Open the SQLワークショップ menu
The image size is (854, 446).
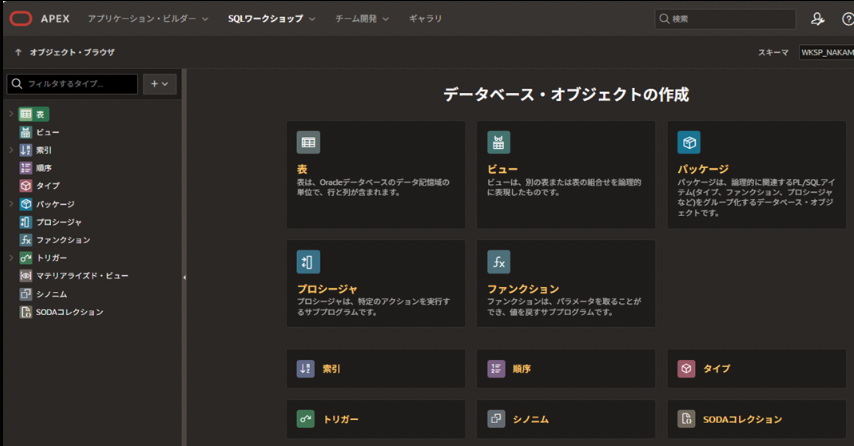[271, 19]
